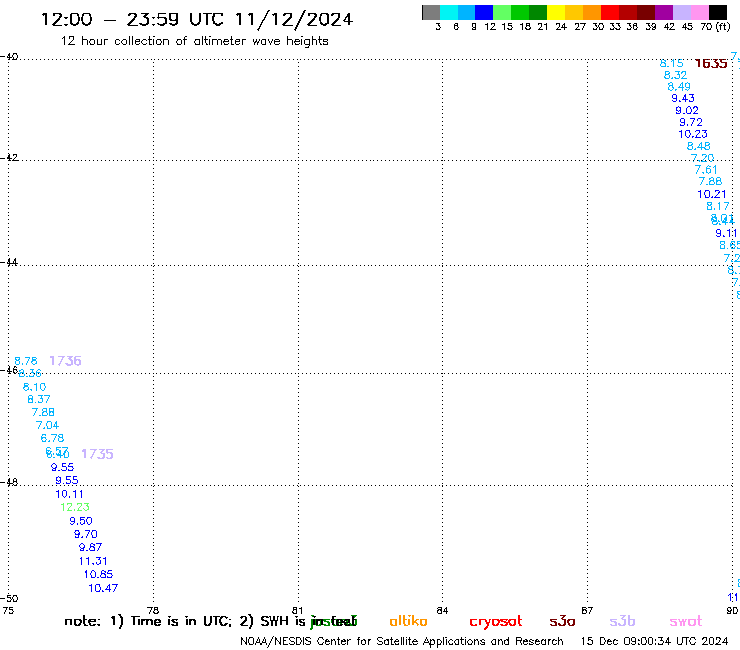The height and width of the screenshot is (650, 740).
Task: Click the 7.04 wave height value
Action: 47,425
